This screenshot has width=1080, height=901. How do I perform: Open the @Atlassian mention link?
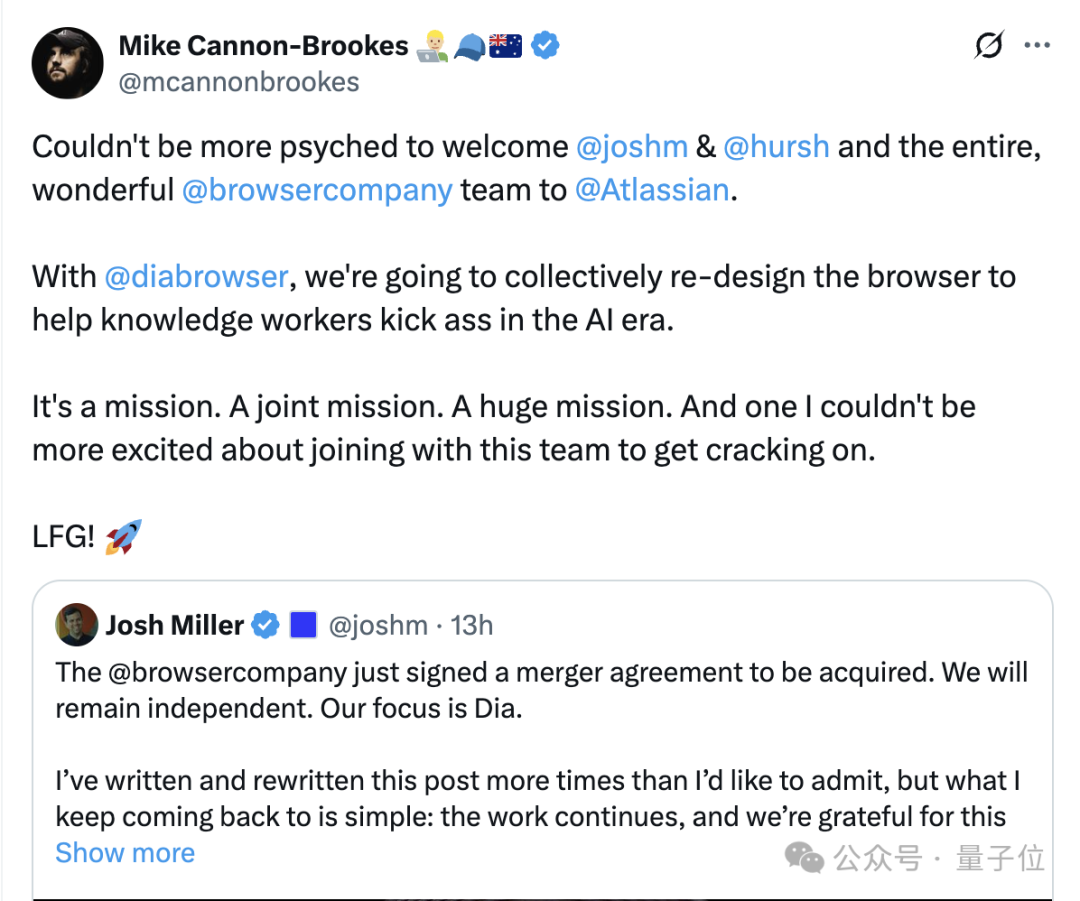(x=652, y=189)
